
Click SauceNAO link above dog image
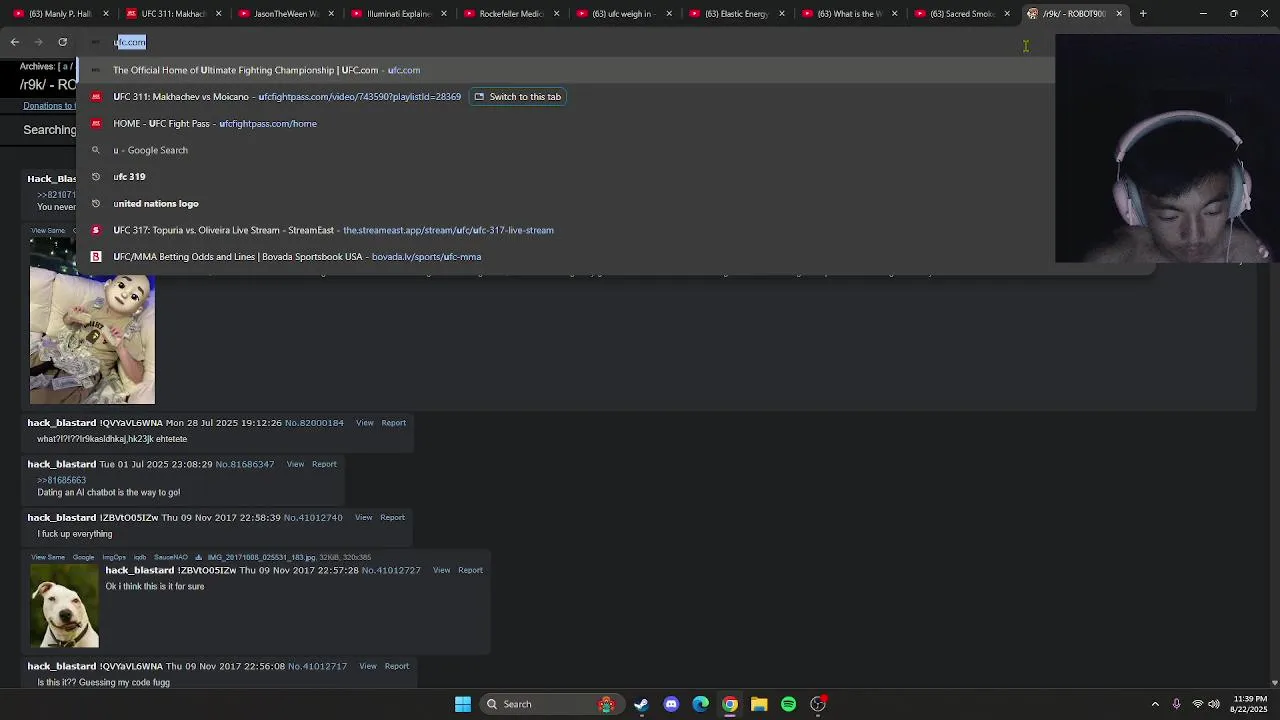171,557
